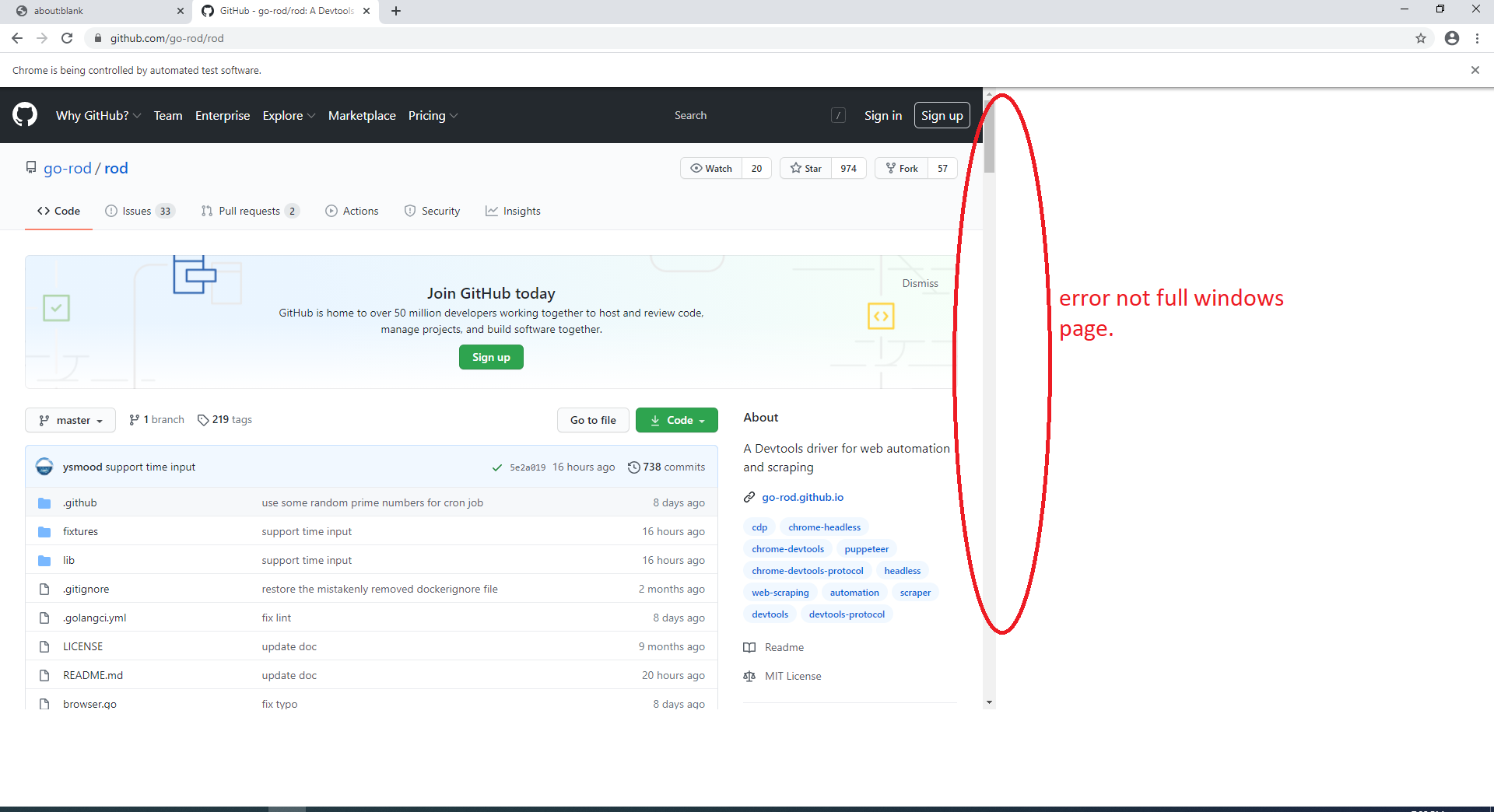Click the fork icon on the Fork button
This screenshot has height=812, width=1494.
coord(890,168)
